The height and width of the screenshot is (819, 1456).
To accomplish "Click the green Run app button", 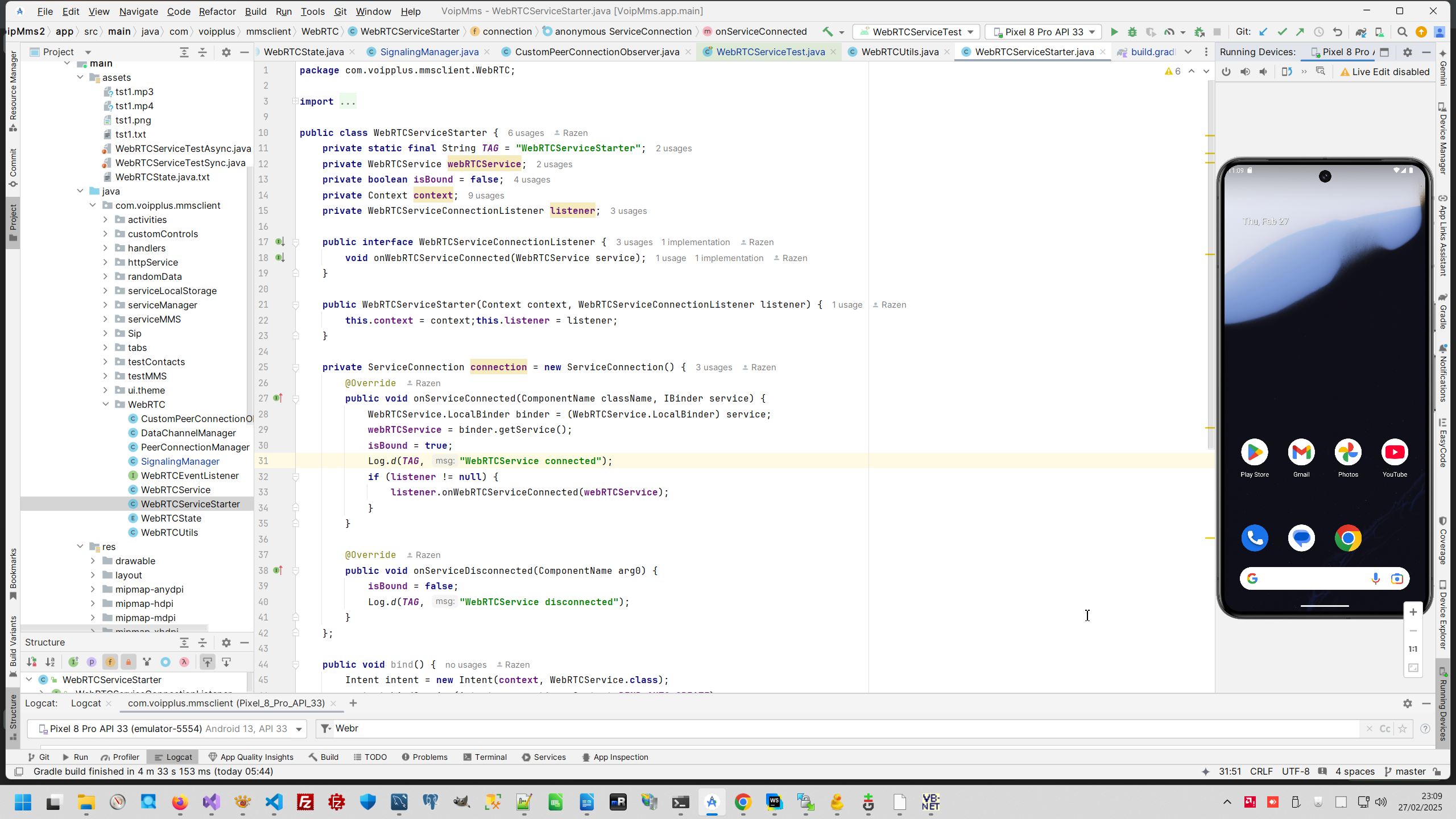I will [1114, 32].
